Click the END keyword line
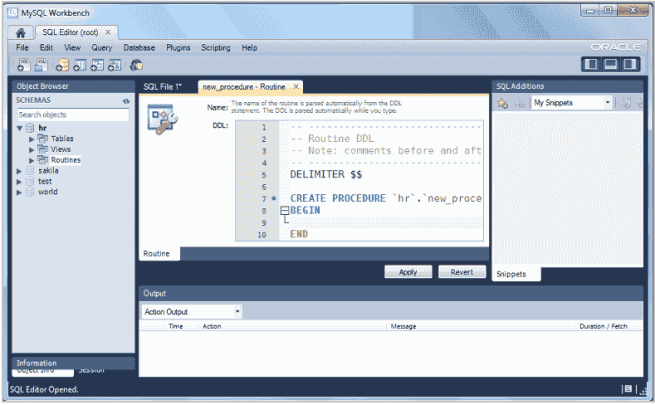Viewport: 655px width, 405px height. coord(299,234)
